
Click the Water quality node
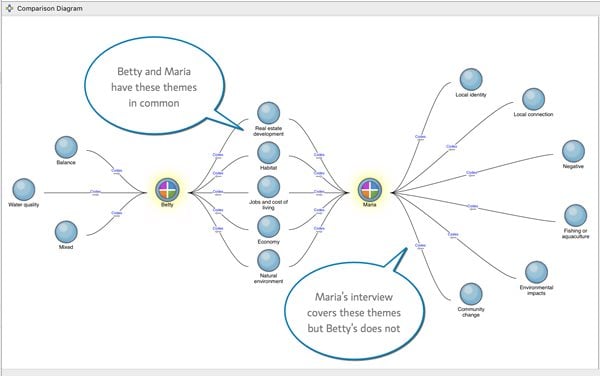click(24, 190)
